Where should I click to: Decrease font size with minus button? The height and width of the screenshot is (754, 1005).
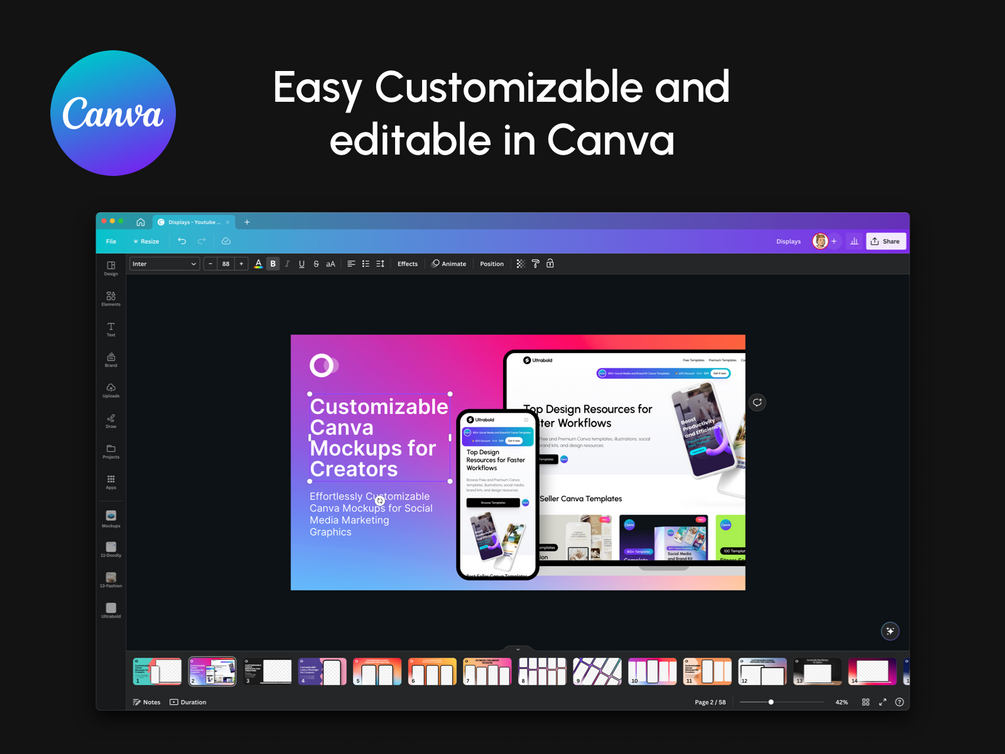click(x=210, y=264)
